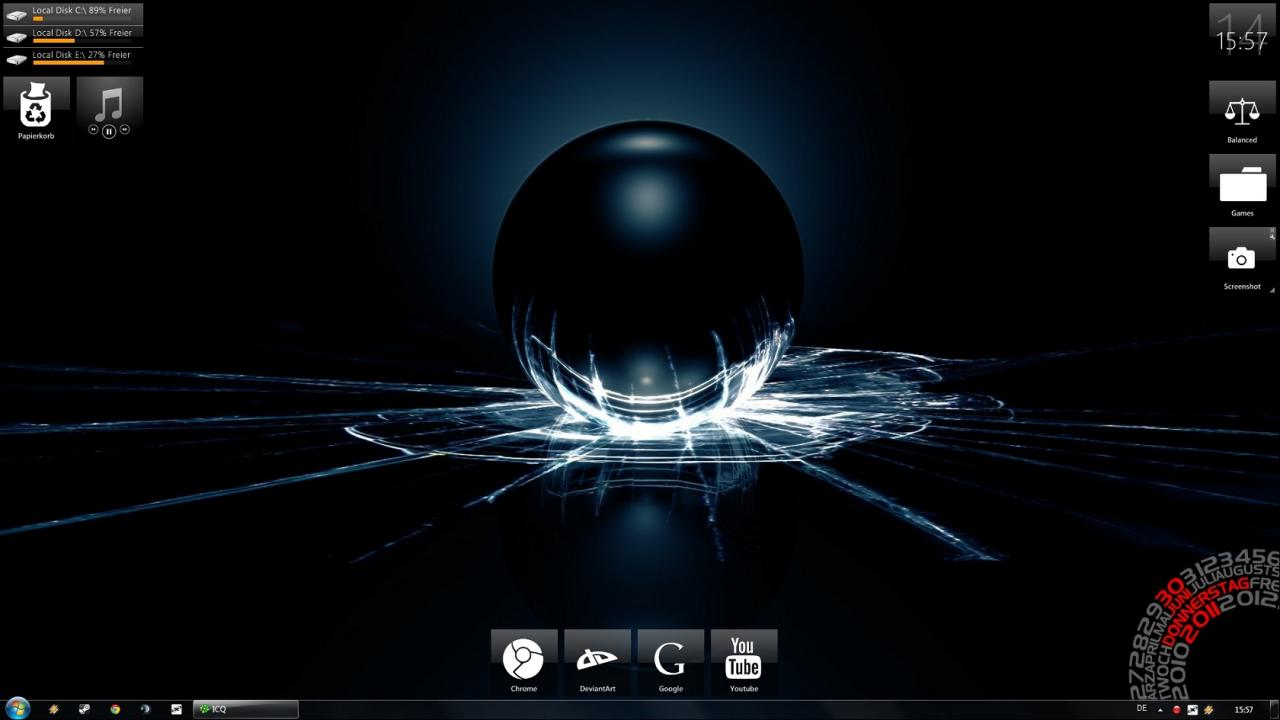This screenshot has height=720, width=1280.
Task: Switch to the ICQ taskbar window
Action: coord(245,709)
